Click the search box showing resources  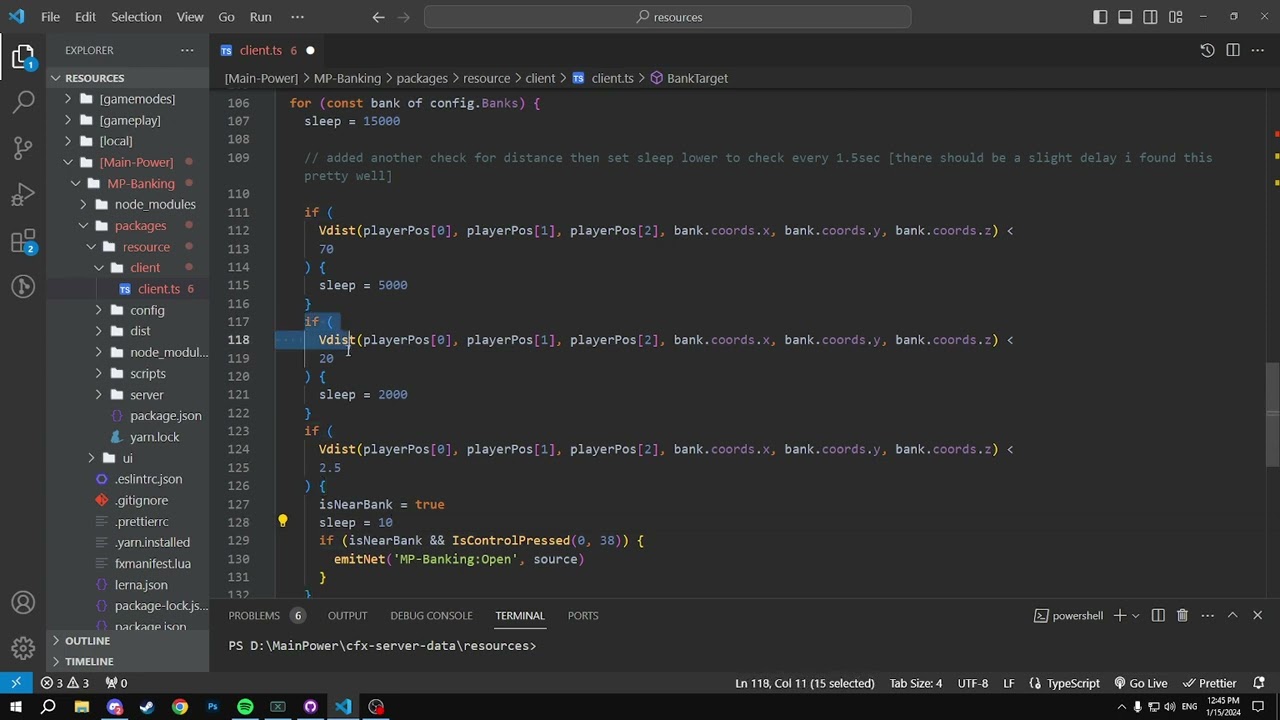(668, 17)
